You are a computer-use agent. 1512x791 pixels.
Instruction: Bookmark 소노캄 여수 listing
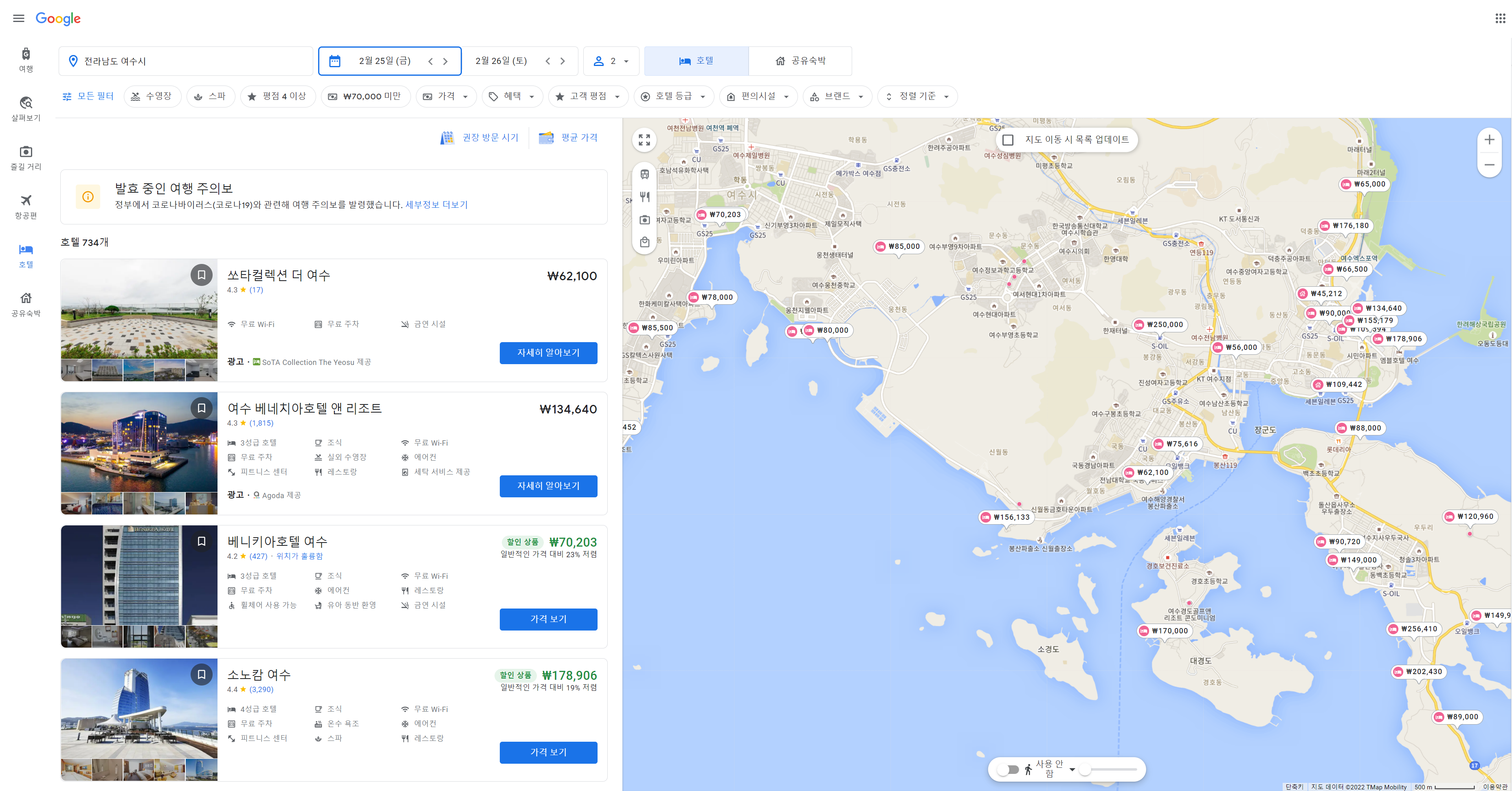tap(201, 674)
